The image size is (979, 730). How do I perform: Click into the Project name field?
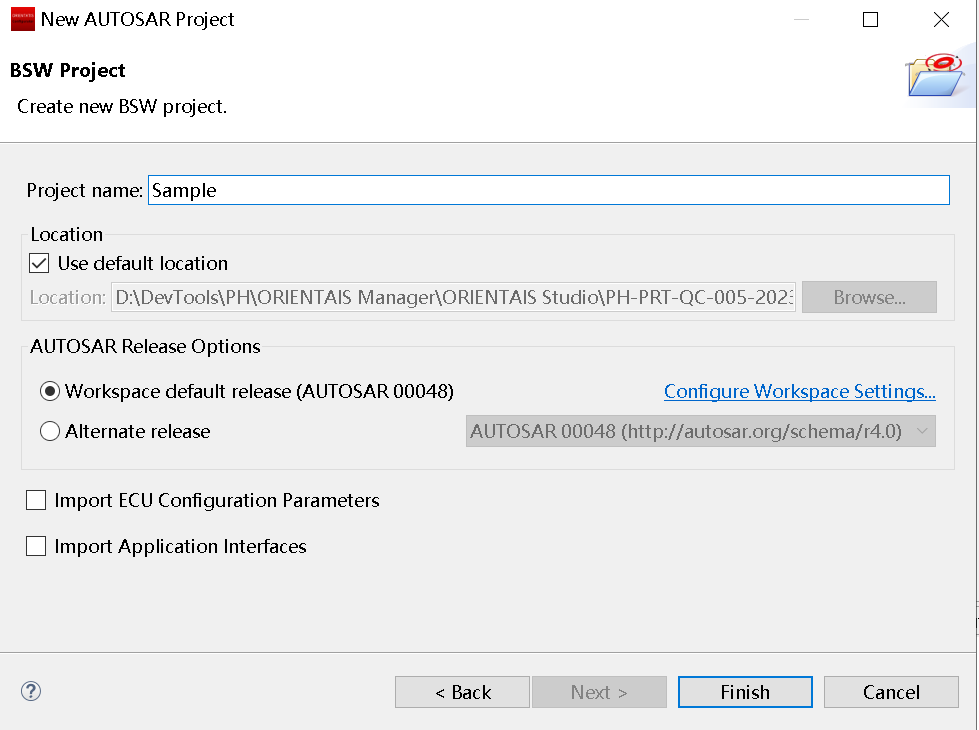548,190
